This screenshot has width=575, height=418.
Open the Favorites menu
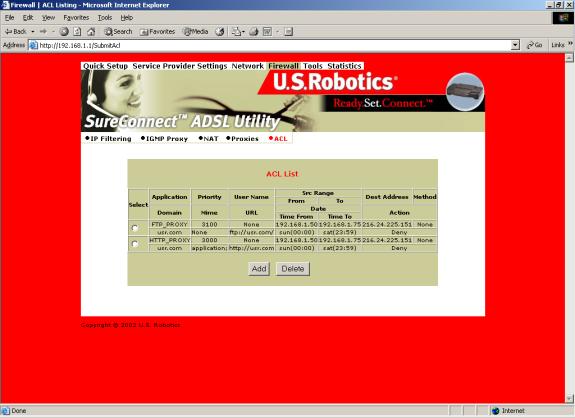click(x=76, y=18)
